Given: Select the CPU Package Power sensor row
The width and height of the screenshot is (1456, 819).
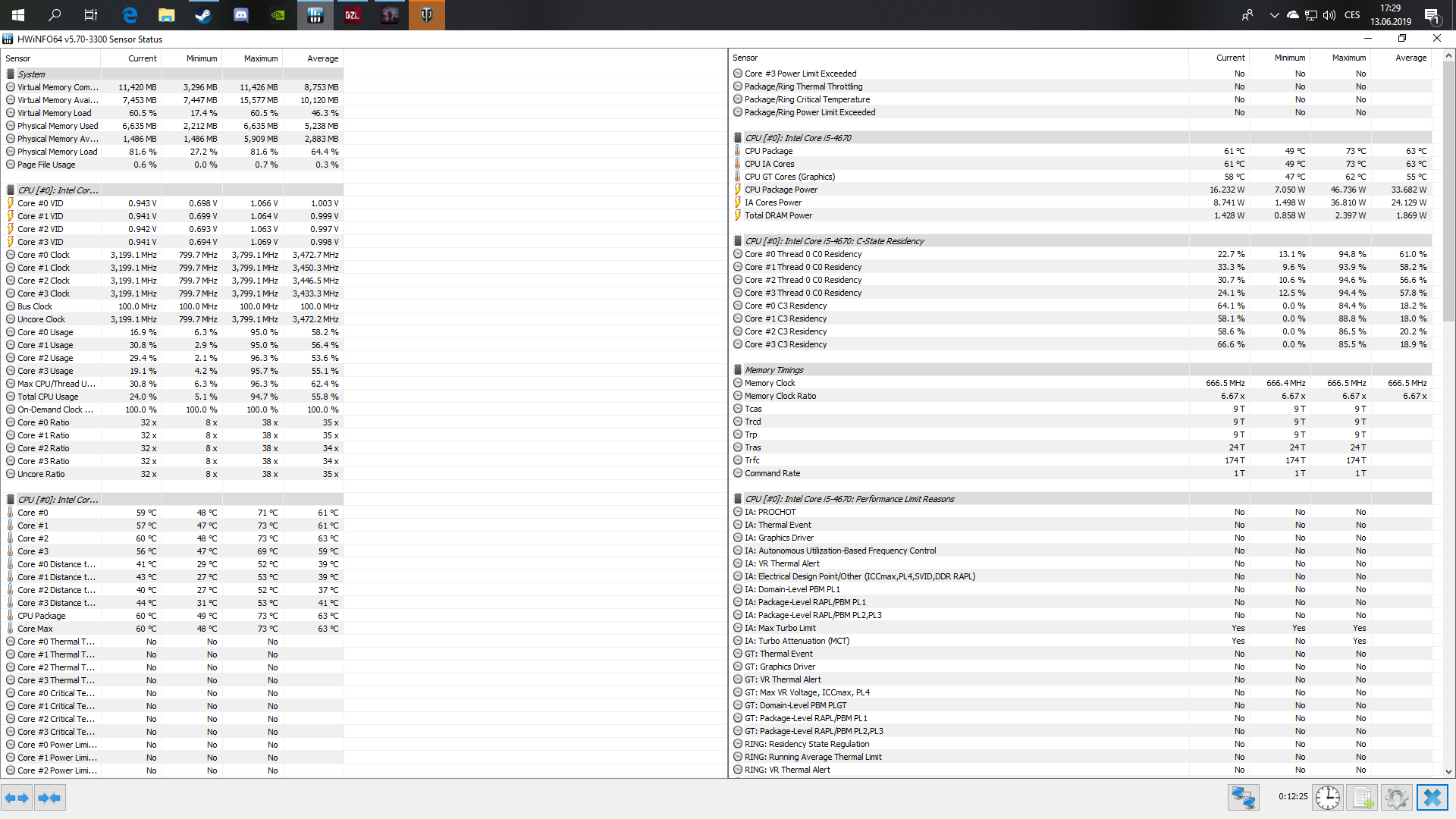Looking at the screenshot, I should point(780,190).
